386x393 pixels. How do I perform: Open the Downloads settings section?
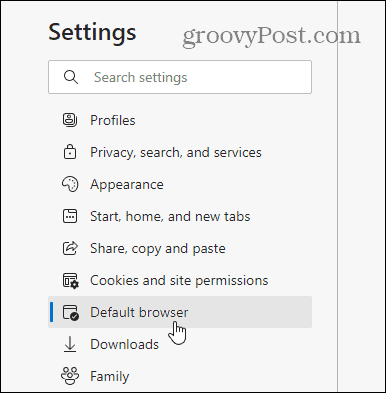point(180,344)
